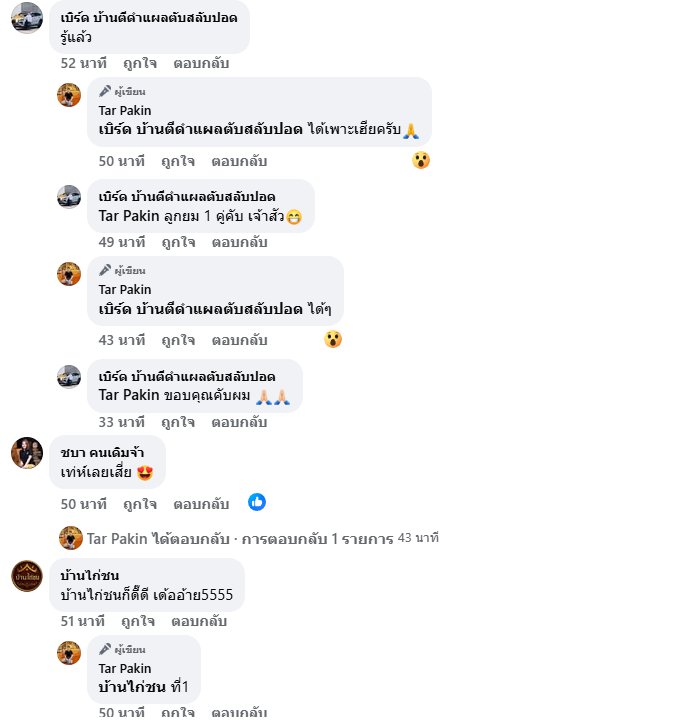Open the 52 นาที timestamp of the first comment
The width and height of the screenshot is (697, 728).
[x=84, y=63]
